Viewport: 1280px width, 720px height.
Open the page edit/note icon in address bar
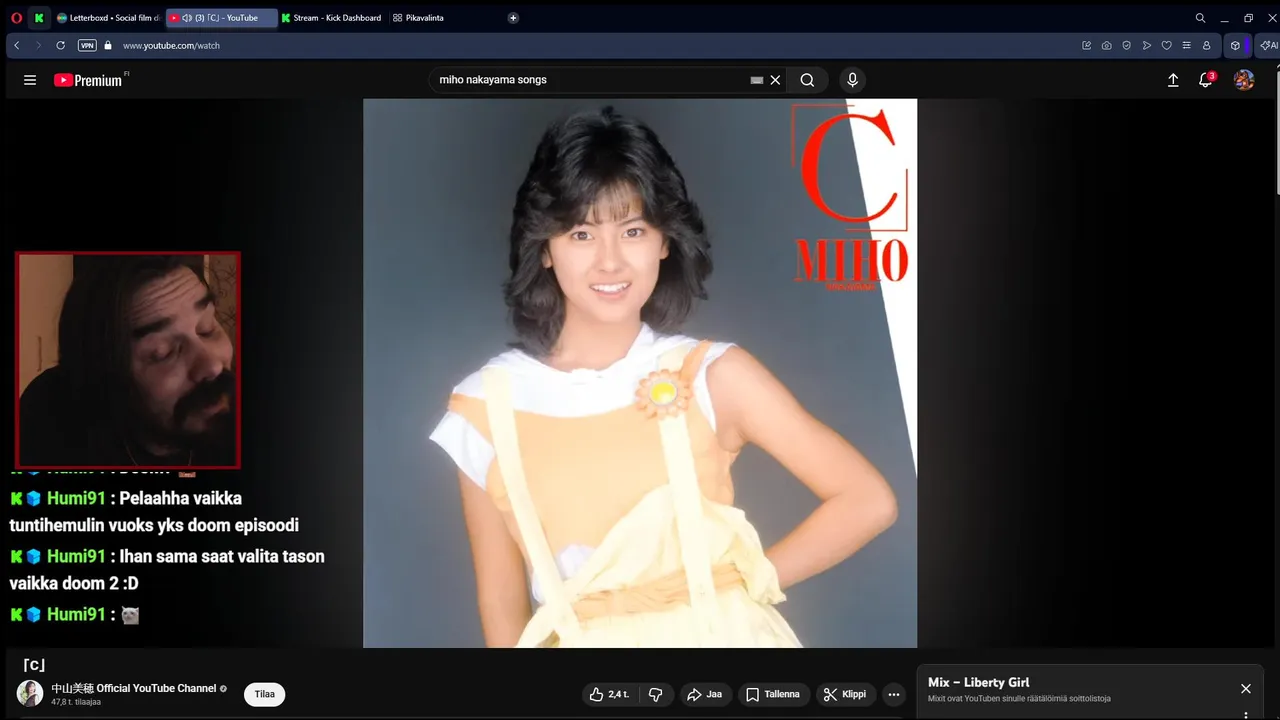pos(1086,45)
